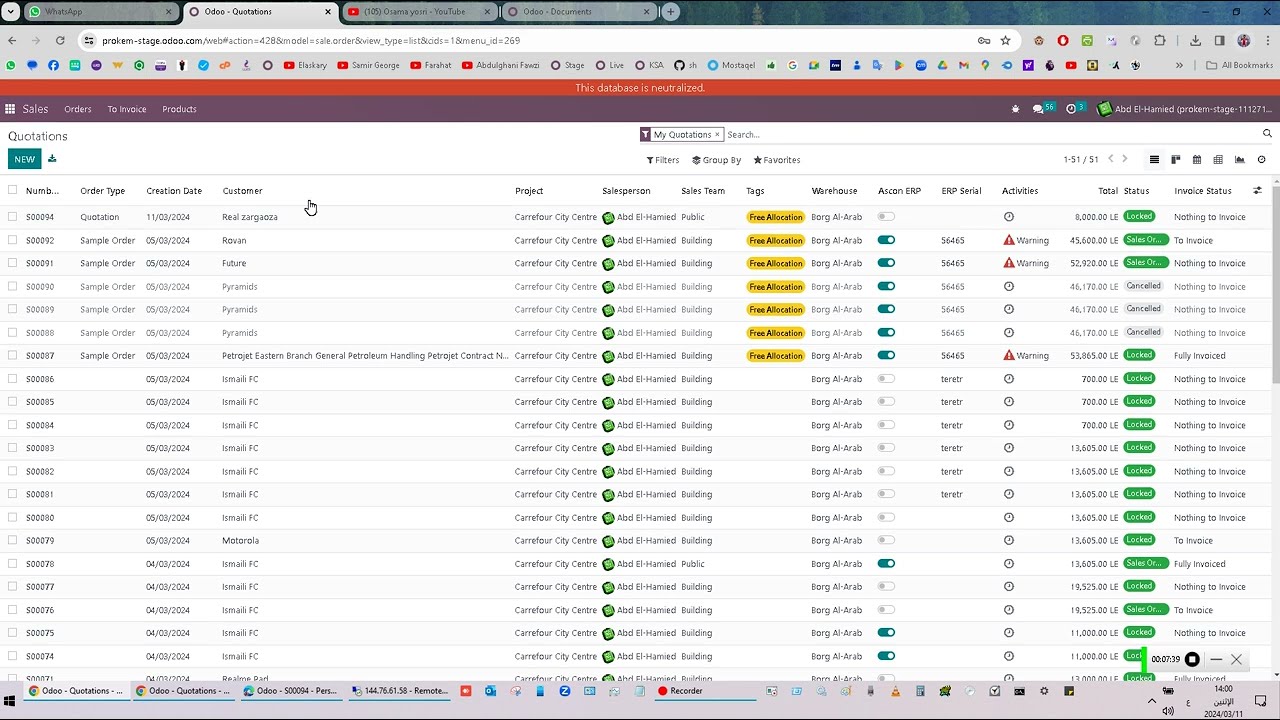Toggle Ascon ERP switch for S00094
This screenshot has height=720, width=1280.
[x=886, y=217]
